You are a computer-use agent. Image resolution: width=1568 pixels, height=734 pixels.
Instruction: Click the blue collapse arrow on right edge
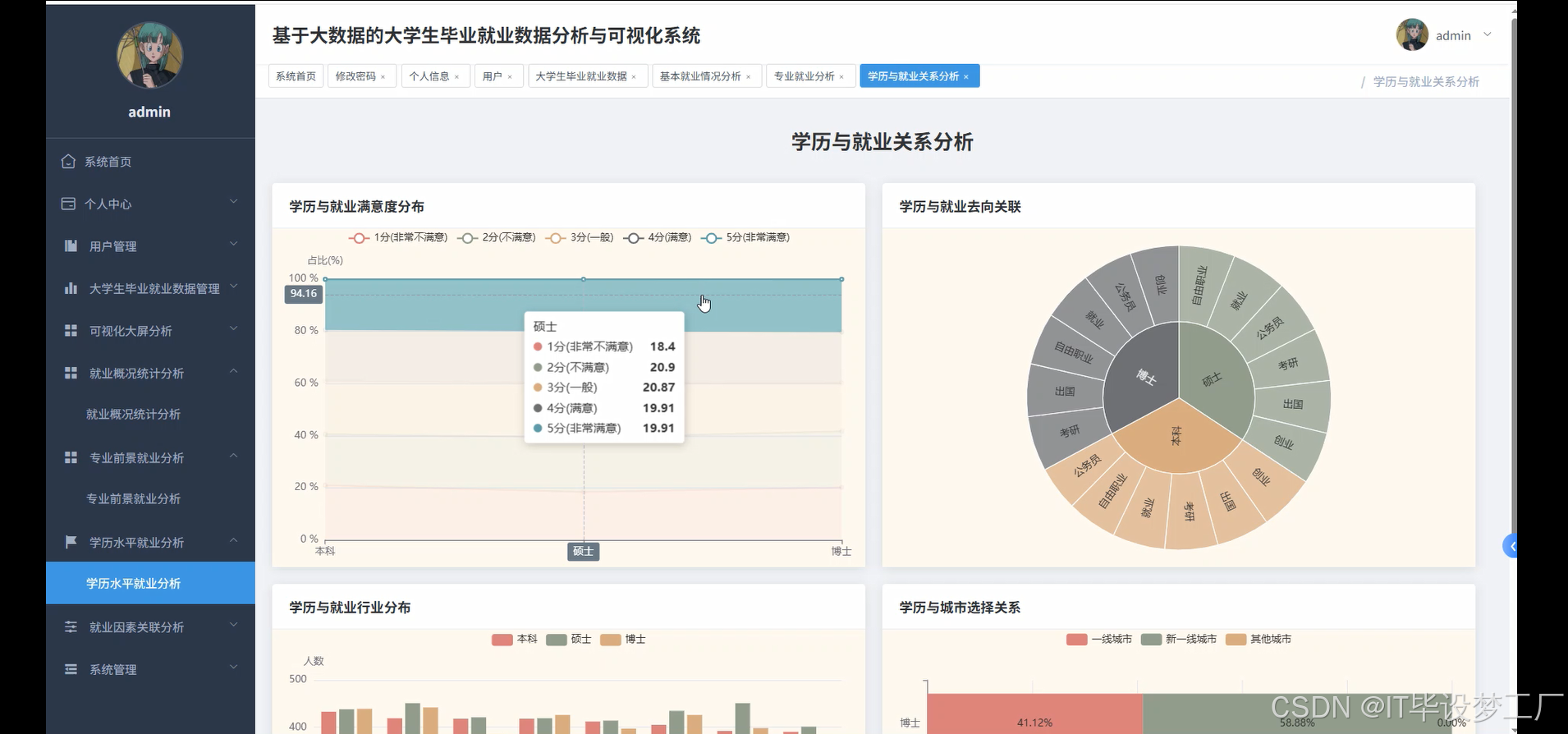point(1510,546)
